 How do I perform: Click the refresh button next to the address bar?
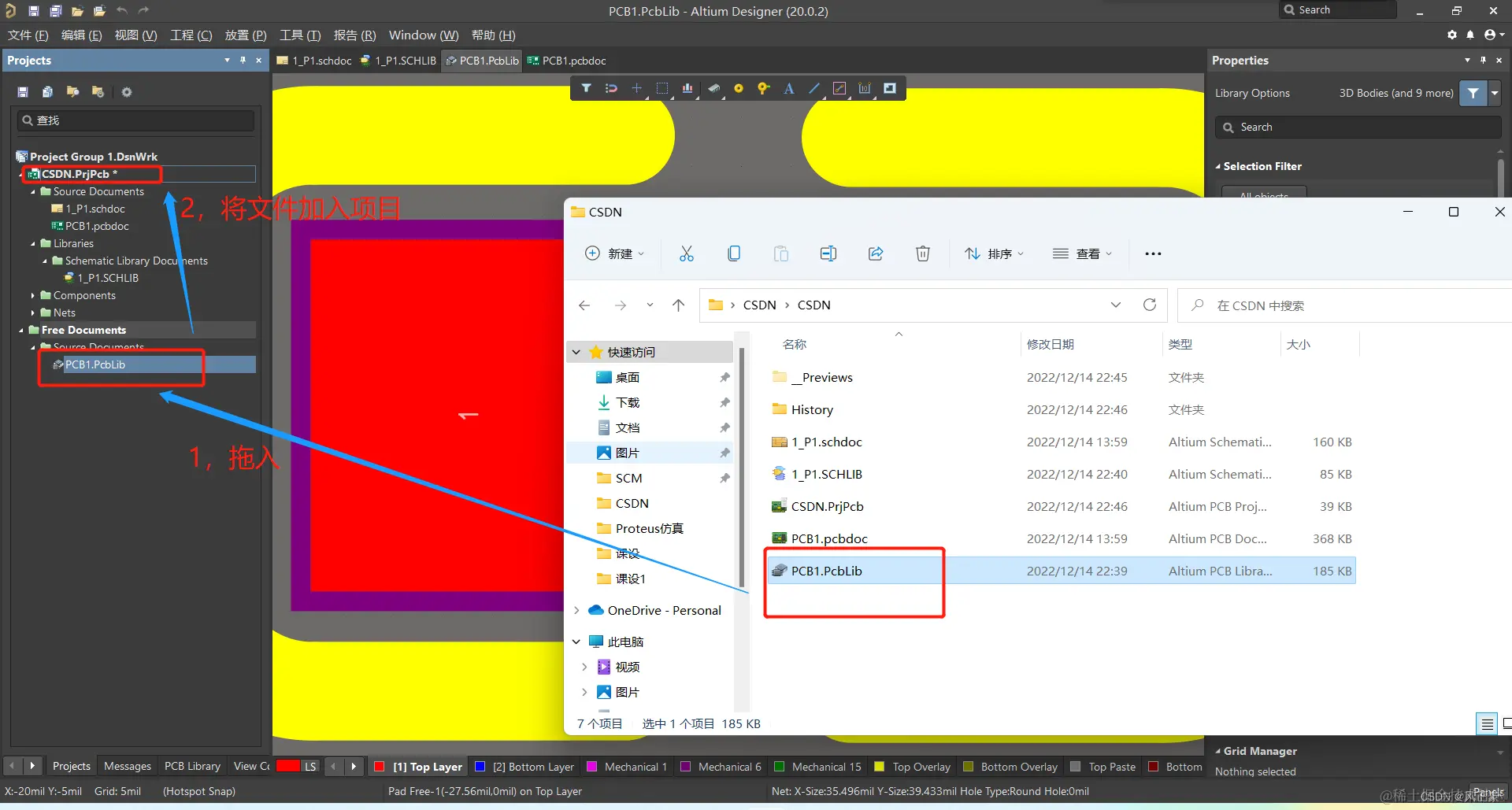click(1150, 305)
